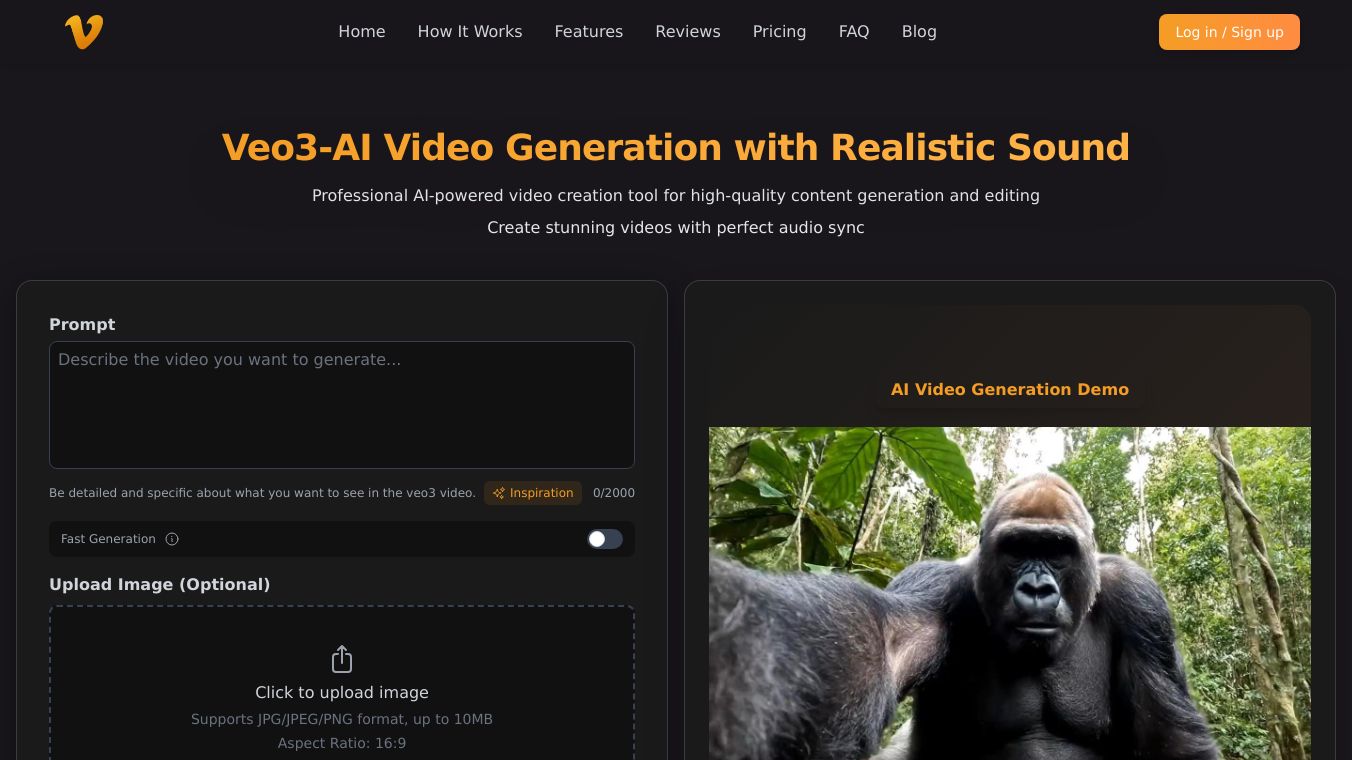The image size is (1352, 760).
Task: Click the Veo3-AI Video Generation heading
Action: [x=676, y=148]
